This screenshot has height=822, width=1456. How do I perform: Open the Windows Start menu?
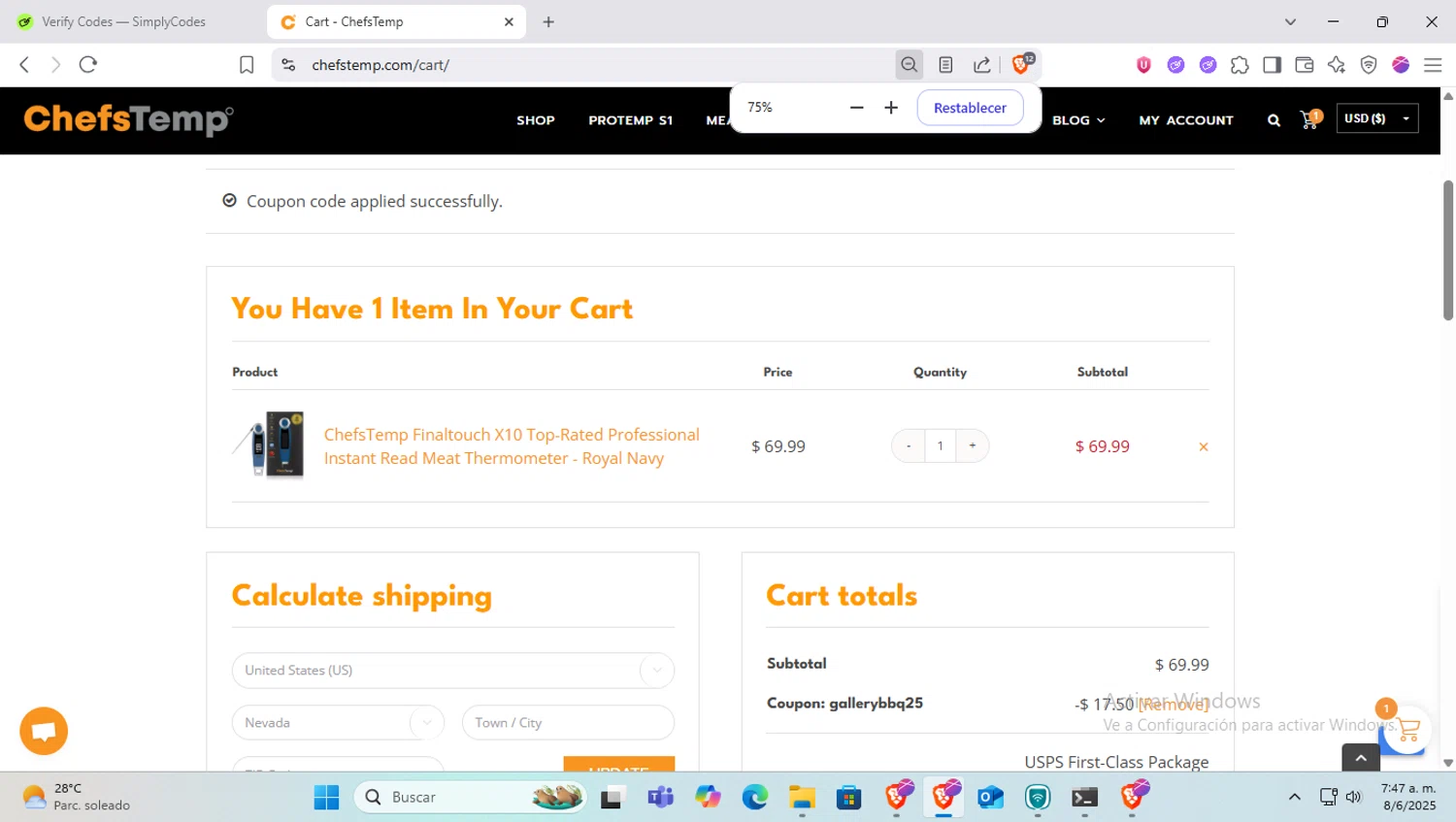pos(327,798)
